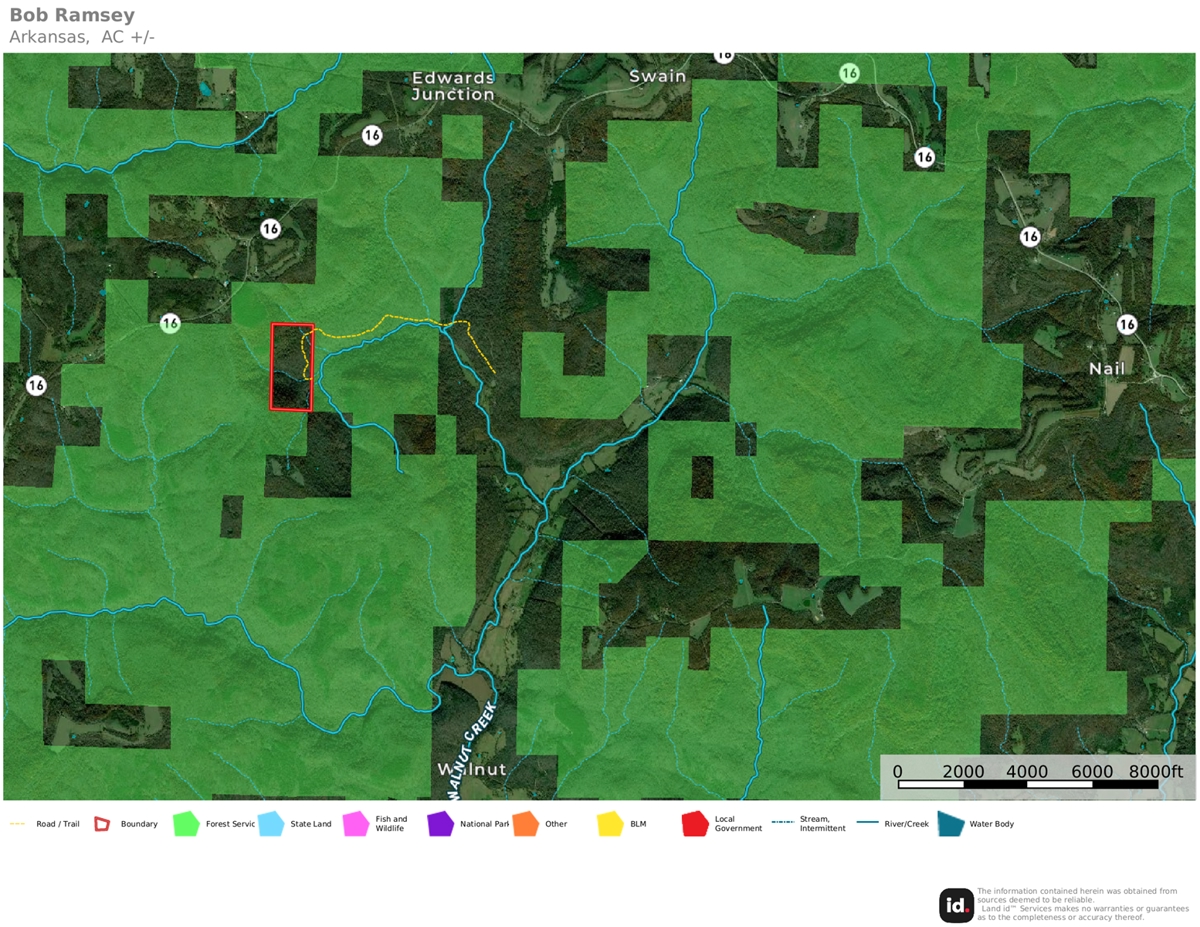Click the red Local Government legend icon
This screenshot has height=927, width=1200.
[695, 824]
